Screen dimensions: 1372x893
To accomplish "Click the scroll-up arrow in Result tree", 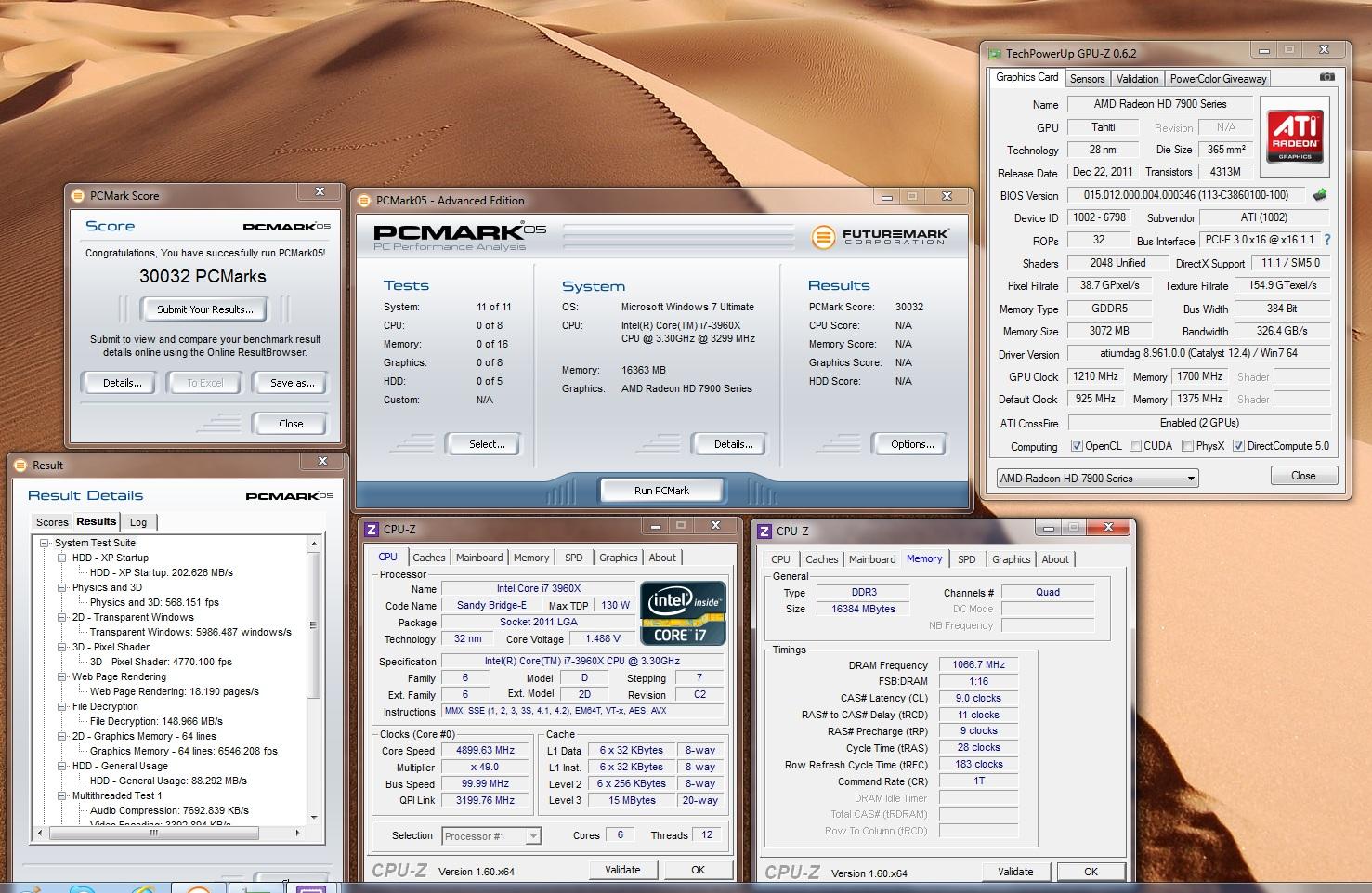I will coord(314,544).
